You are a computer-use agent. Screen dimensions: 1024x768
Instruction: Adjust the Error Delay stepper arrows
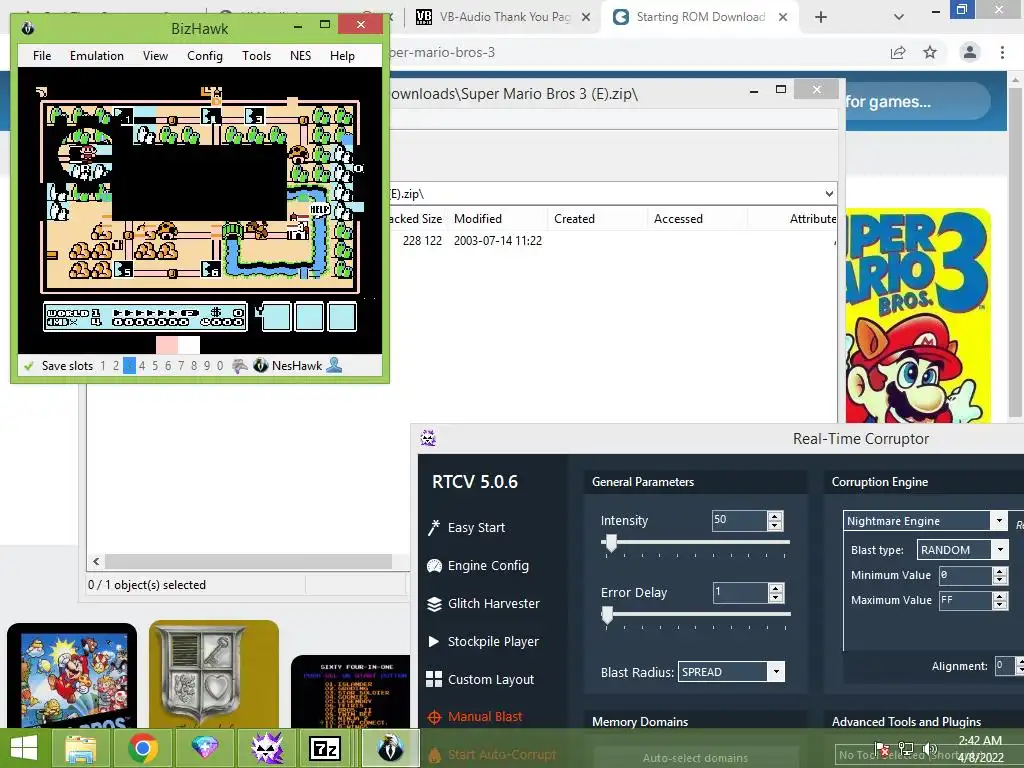tap(775, 593)
